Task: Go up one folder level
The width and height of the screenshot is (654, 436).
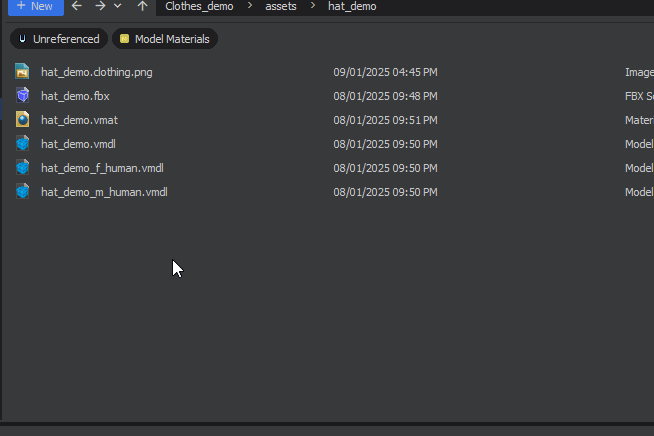Action: [x=142, y=6]
